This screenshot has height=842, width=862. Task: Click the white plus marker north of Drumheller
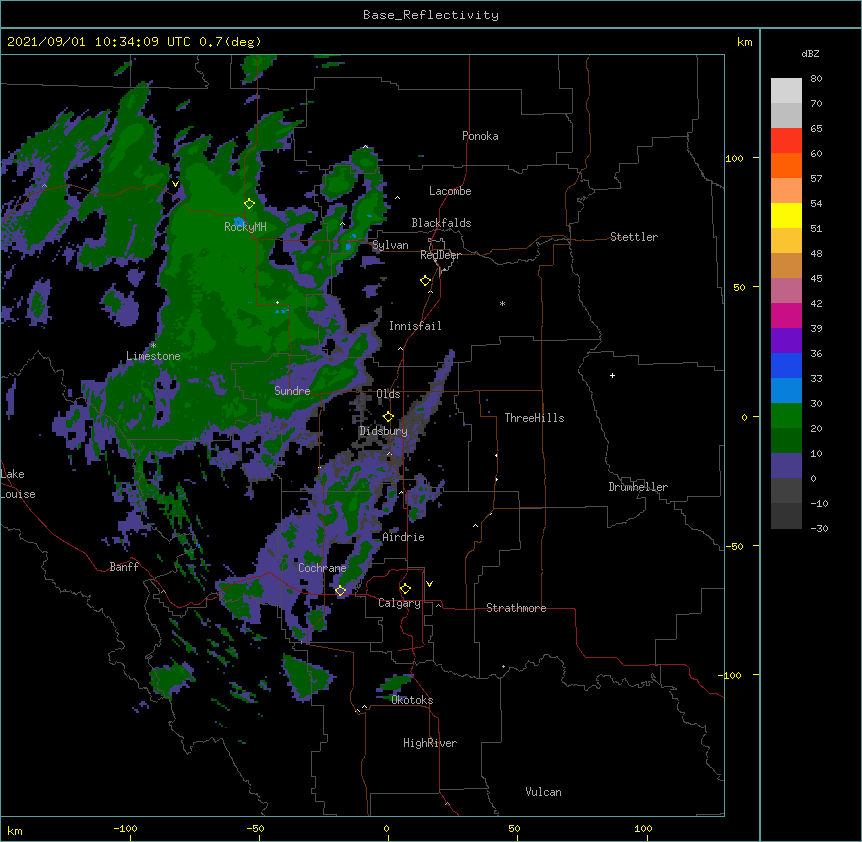point(612,375)
